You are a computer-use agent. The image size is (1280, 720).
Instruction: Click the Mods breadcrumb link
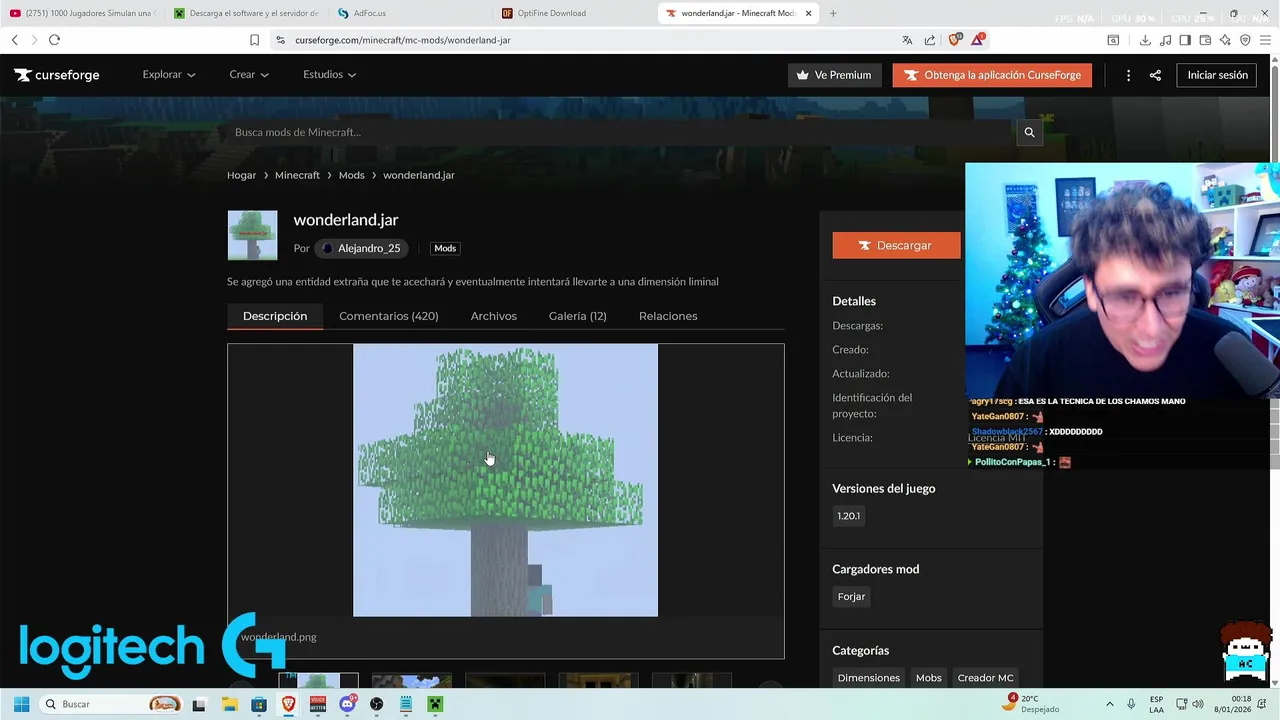point(351,175)
